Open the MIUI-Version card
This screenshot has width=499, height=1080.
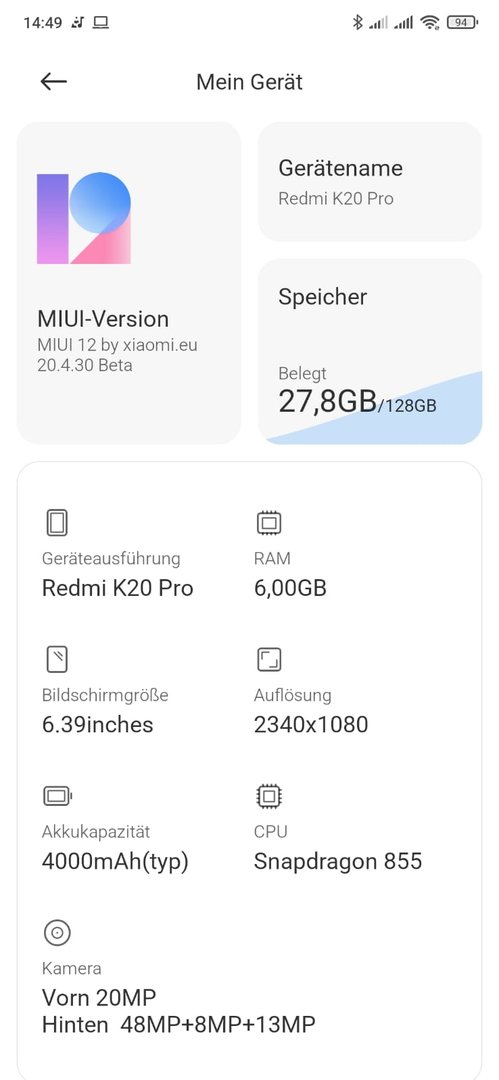coord(129,283)
